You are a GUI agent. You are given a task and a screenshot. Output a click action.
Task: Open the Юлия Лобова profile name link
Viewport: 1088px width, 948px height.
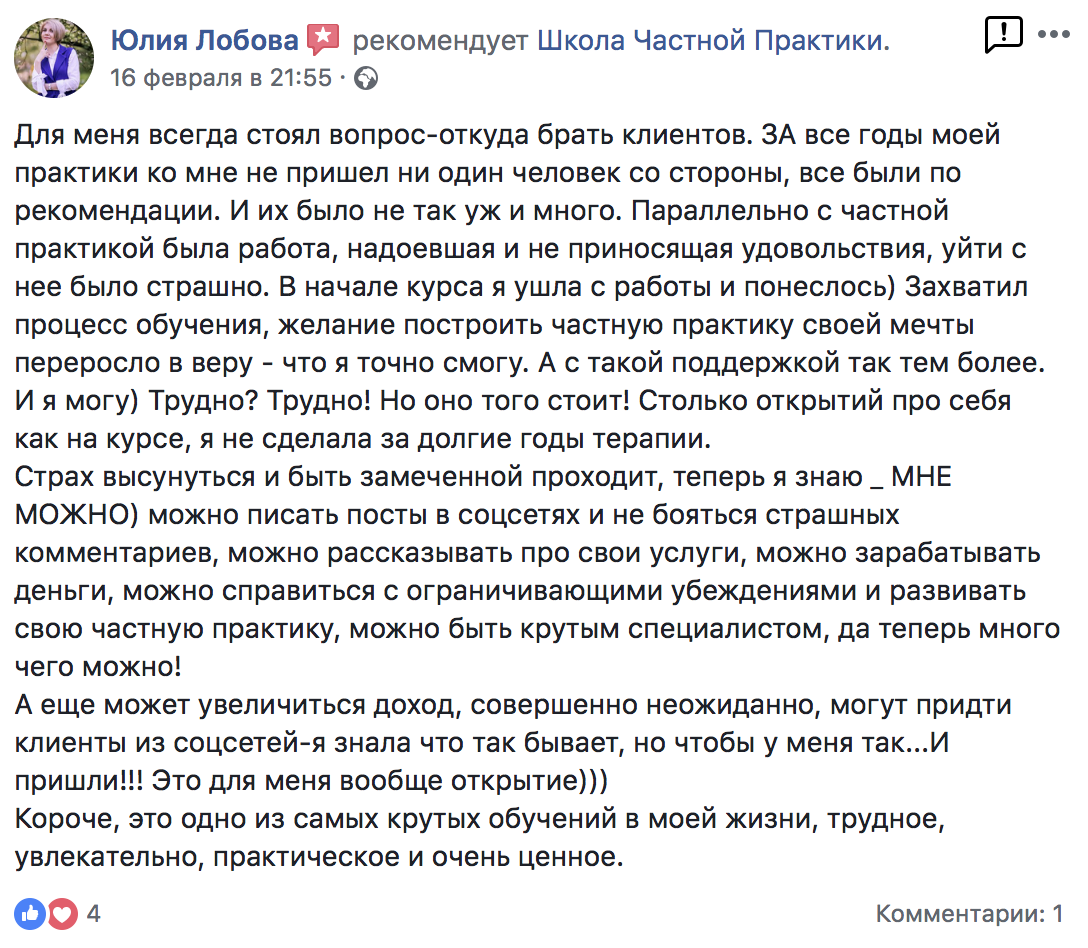(204, 40)
